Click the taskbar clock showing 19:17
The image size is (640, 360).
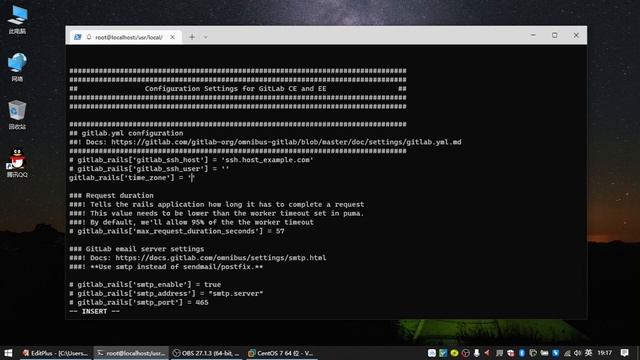click(604, 353)
